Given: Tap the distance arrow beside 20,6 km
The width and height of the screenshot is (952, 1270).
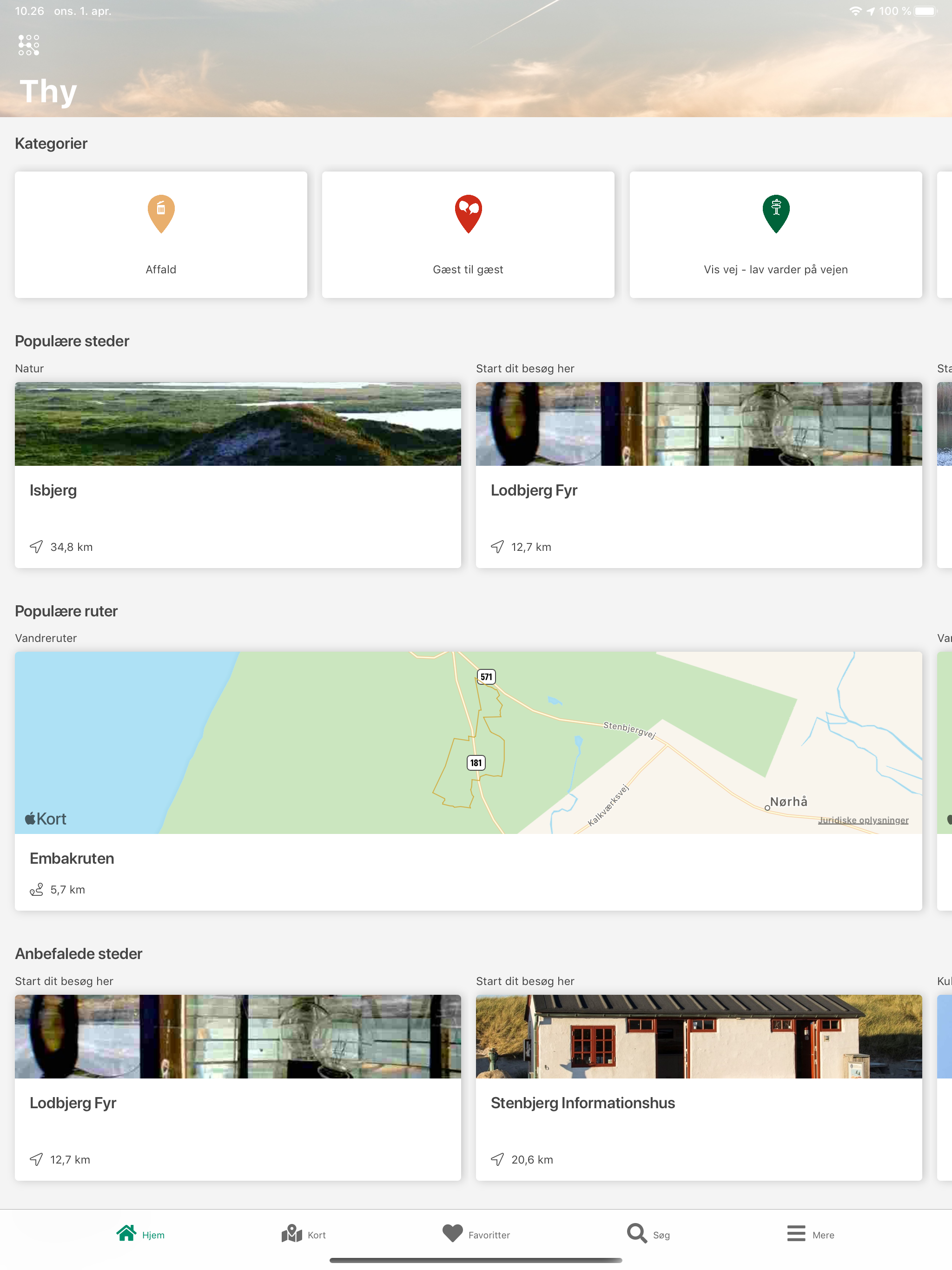Looking at the screenshot, I should pyautogui.click(x=497, y=1159).
